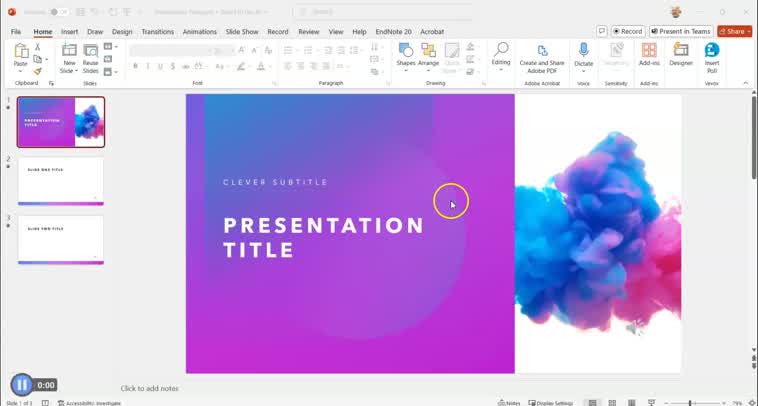Image resolution: width=758 pixels, height=406 pixels.
Task: Open the Acrobat tab
Action: tap(432, 31)
